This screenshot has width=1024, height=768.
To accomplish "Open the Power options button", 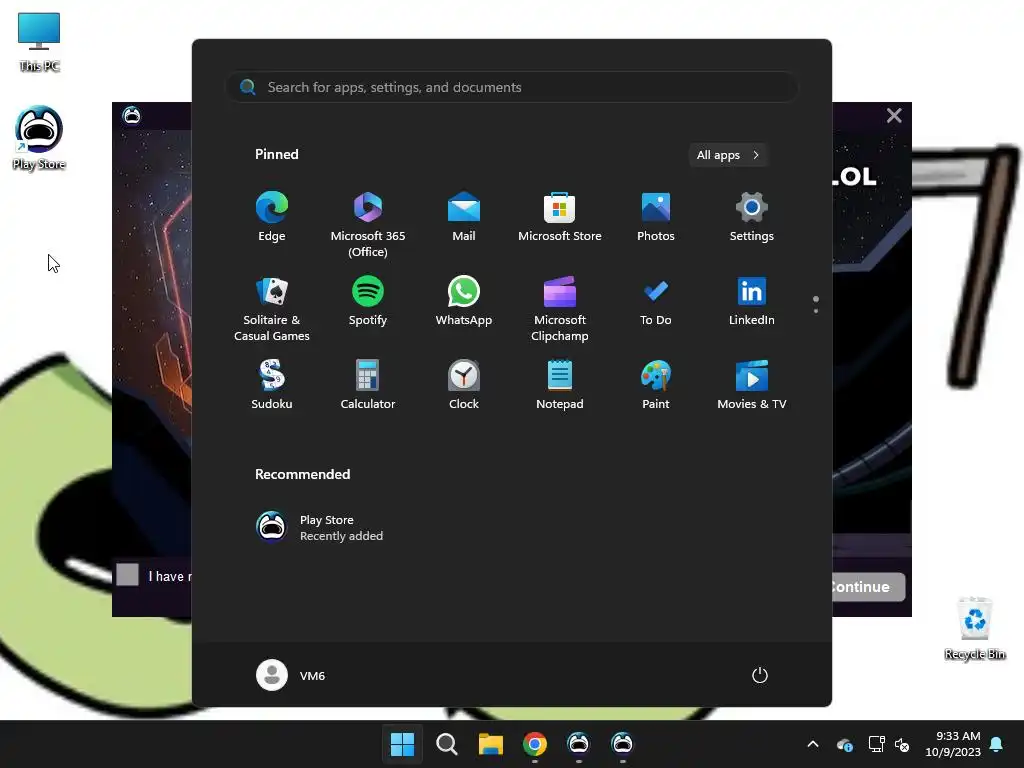I will 760,675.
